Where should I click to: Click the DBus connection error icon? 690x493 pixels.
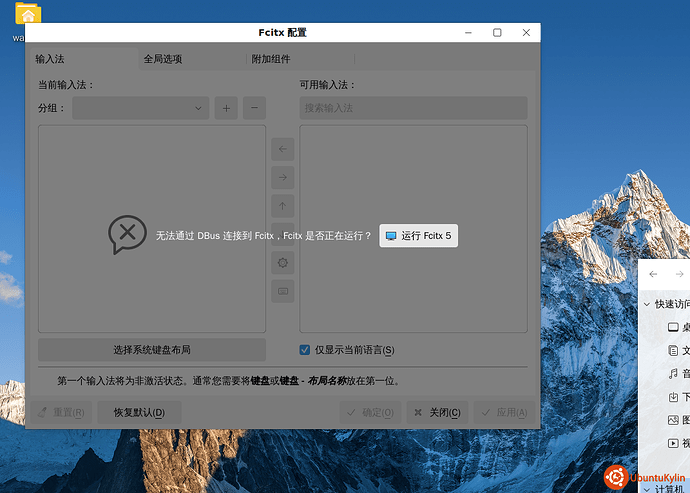[128, 235]
